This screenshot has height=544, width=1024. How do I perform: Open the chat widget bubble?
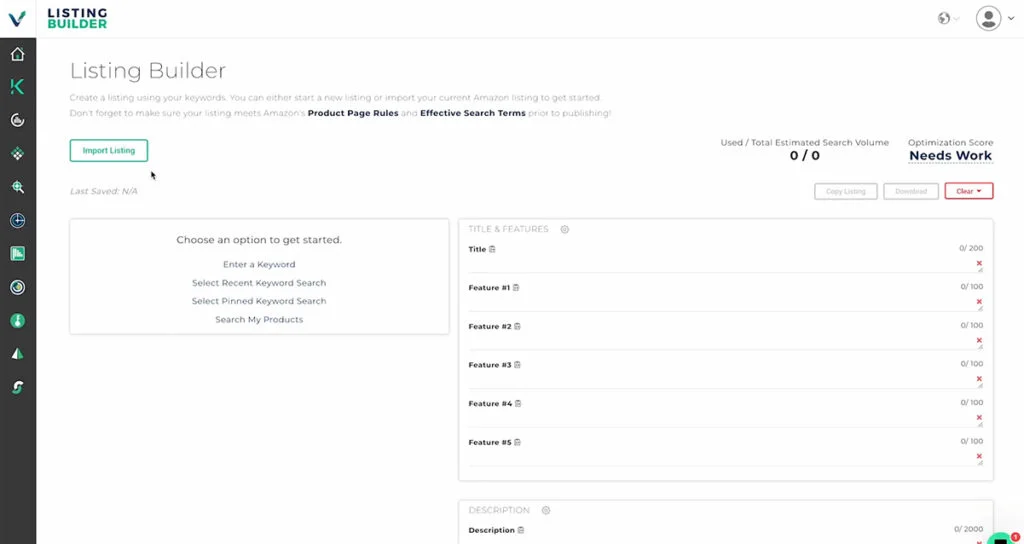tap(1001, 539)
